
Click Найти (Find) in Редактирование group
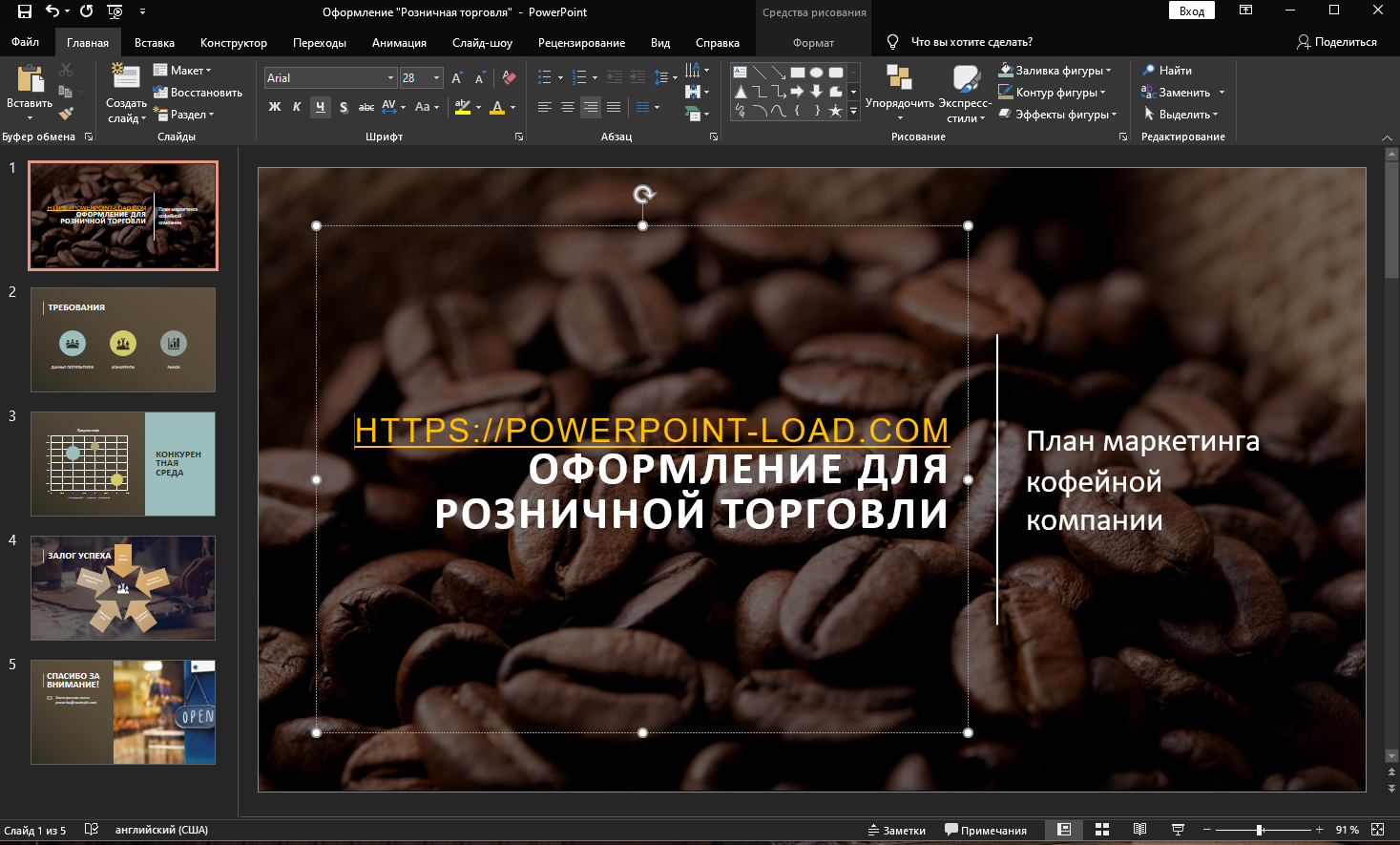(1167, 70)
